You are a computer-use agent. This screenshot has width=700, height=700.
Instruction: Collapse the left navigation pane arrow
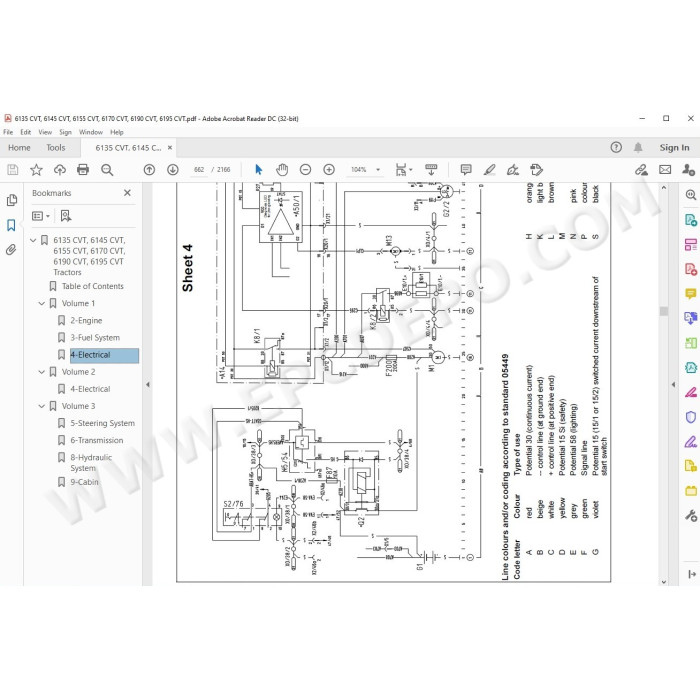(x=148, y=384)
